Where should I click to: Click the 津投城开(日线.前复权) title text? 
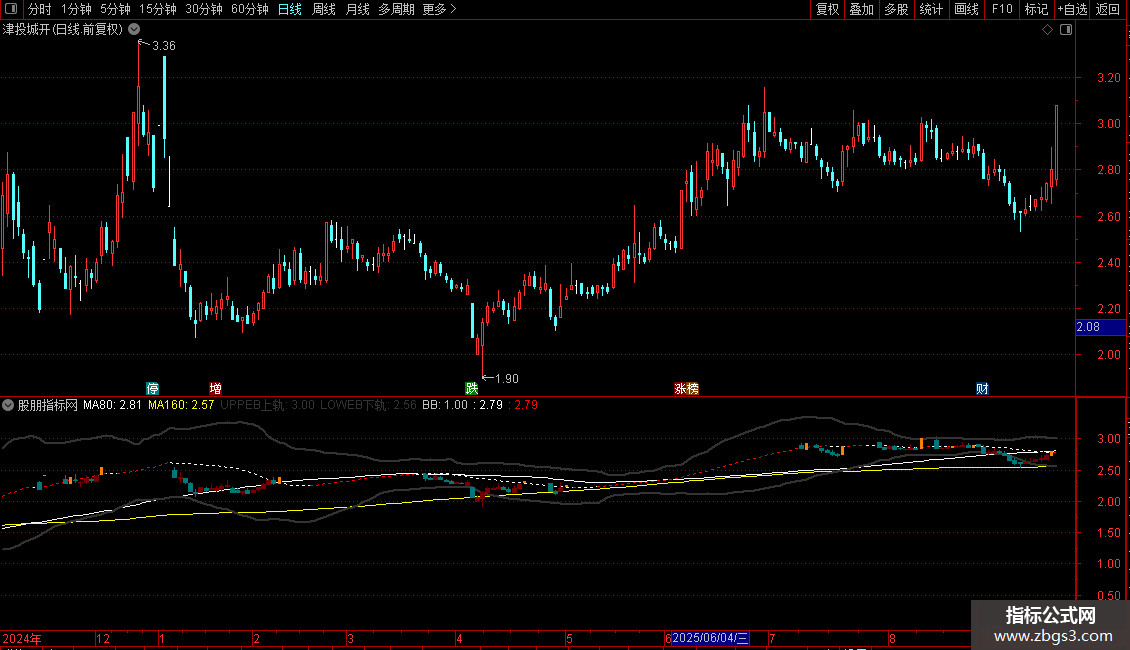pyautogui.click(x=63, y=29)
